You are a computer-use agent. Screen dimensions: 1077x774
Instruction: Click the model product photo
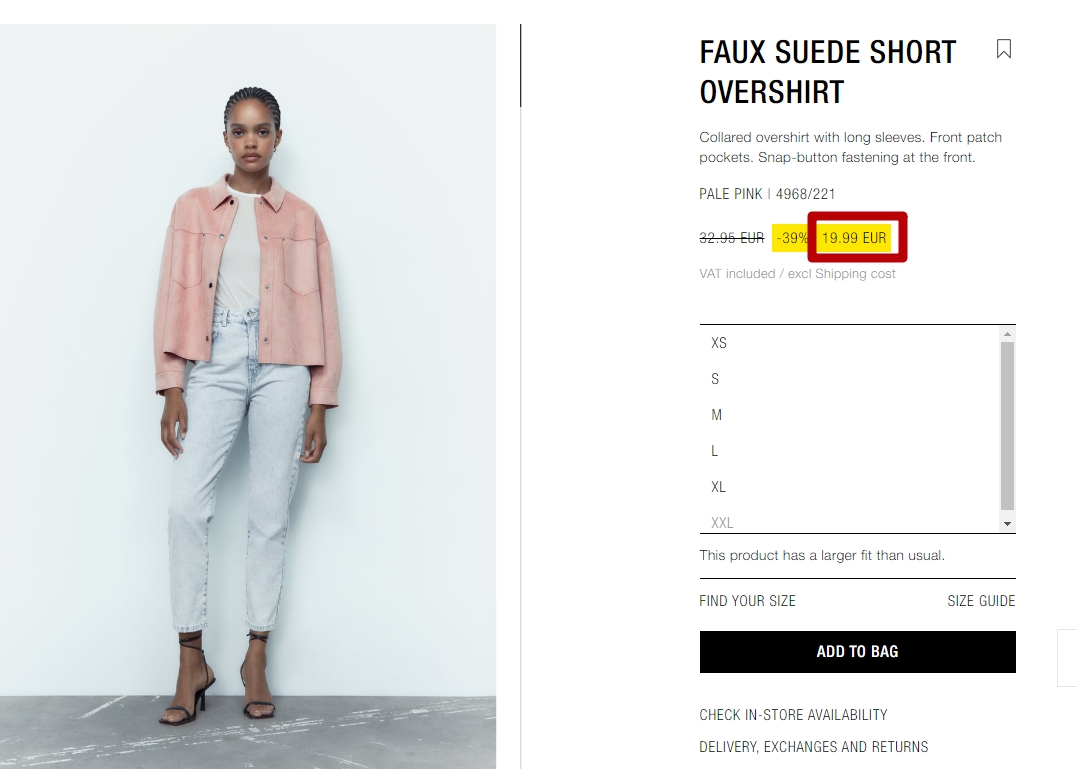[248, 396]
